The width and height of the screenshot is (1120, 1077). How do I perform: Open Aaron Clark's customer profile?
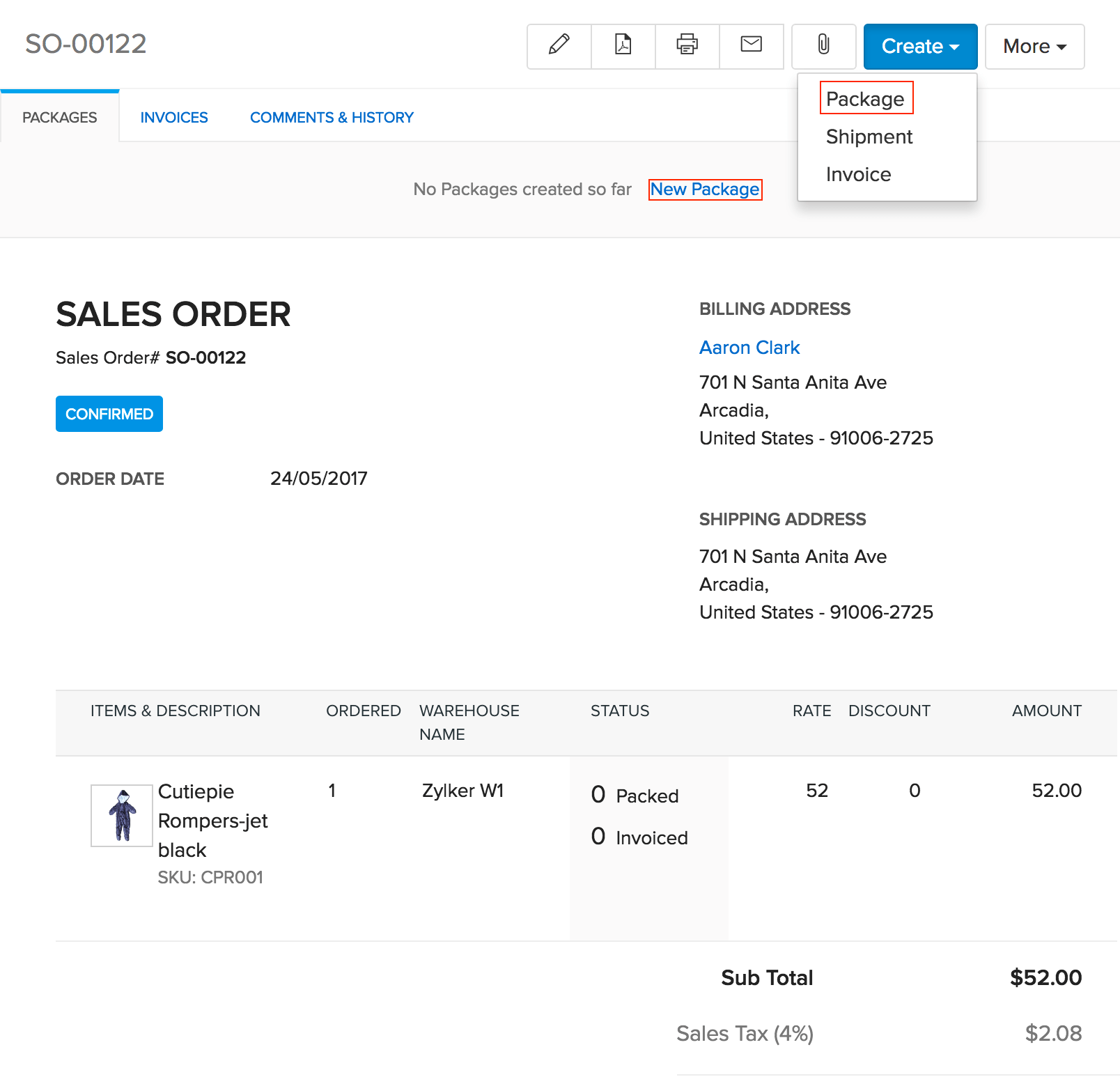[x=749, y=347]
